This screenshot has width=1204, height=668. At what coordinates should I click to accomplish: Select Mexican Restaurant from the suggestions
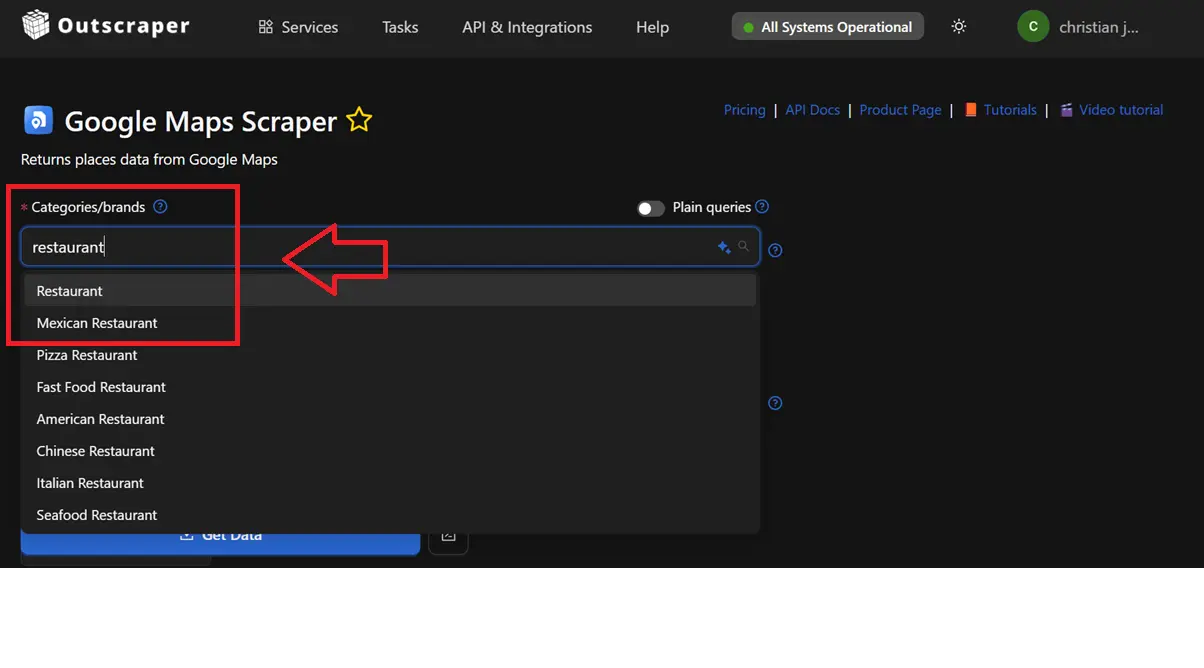(x=97, y=323)
